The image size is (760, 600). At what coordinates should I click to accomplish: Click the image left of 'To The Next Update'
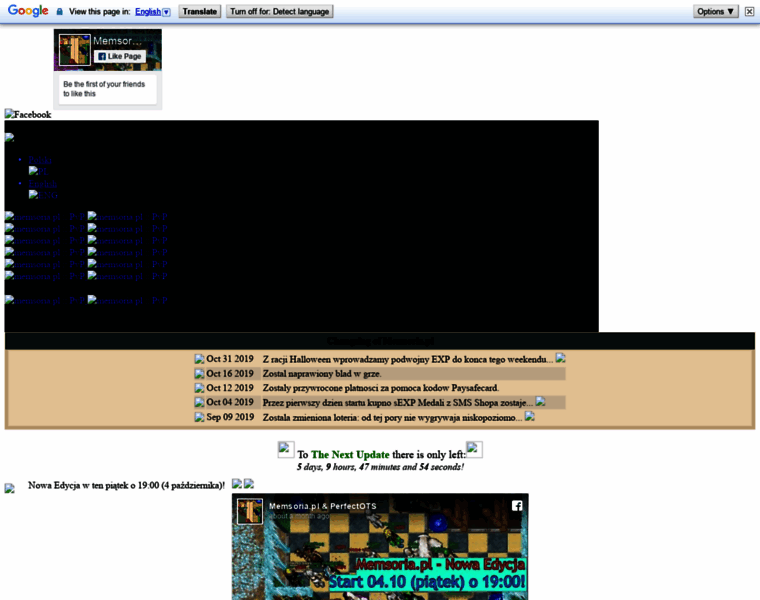click(x=286, y=449)
